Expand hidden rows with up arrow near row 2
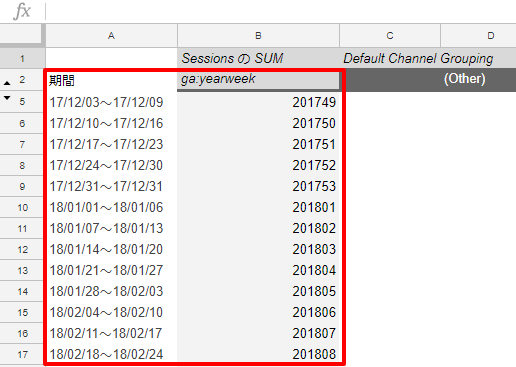Viewport: 516px width, 367px height. click(7, 83)
